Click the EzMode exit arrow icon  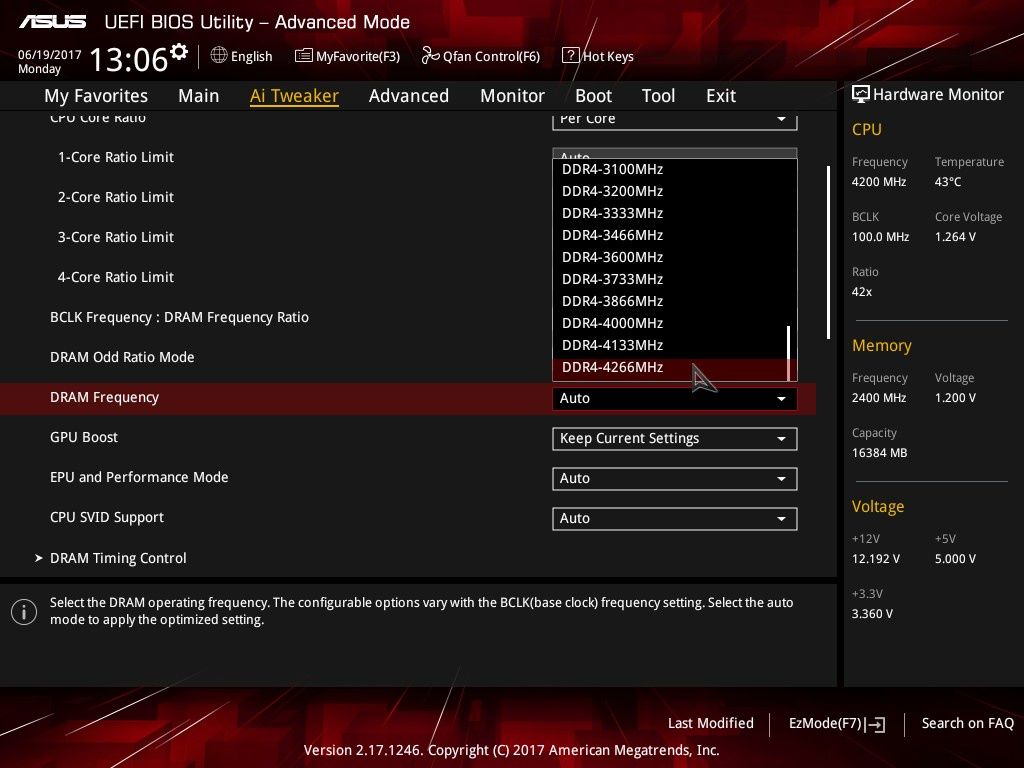(x=875, y=724)
